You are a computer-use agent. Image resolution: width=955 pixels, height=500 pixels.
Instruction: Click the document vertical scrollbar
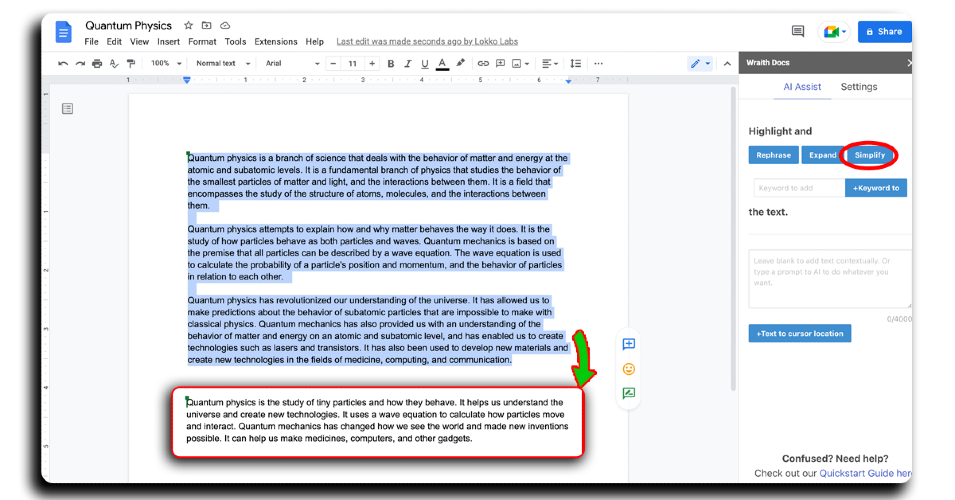coord(733,241)
